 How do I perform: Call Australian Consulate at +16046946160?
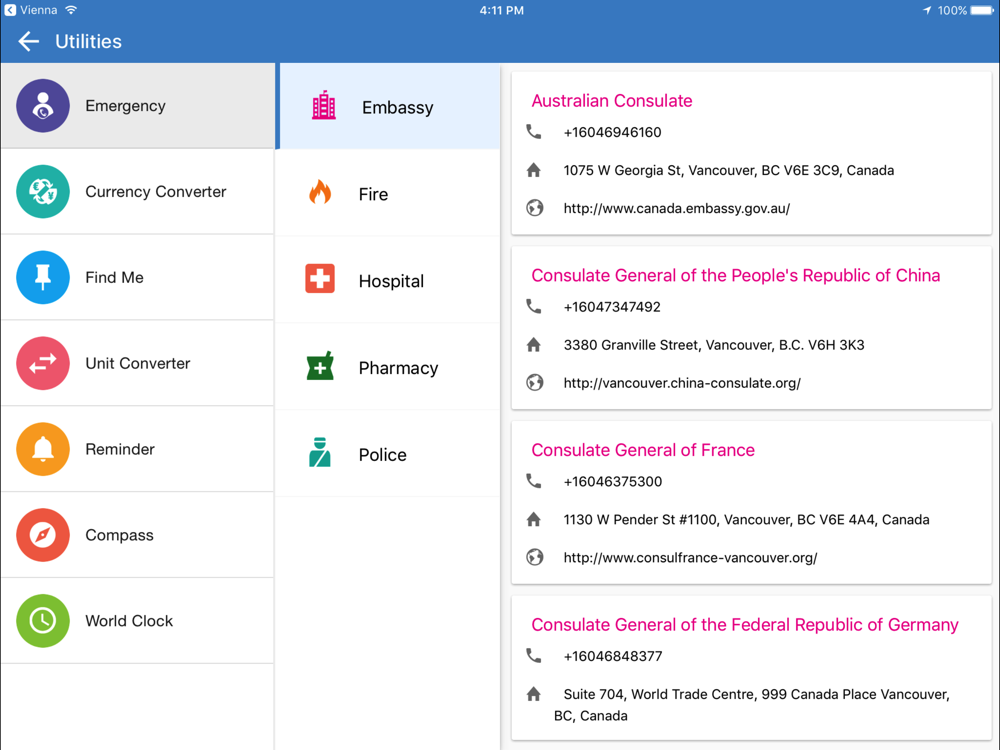(x=612, y=132)
